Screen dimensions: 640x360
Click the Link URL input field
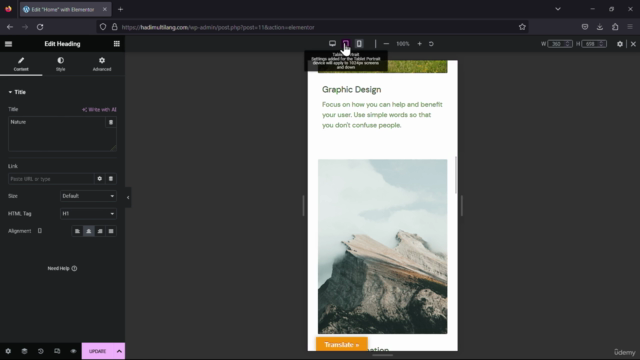[x=51, y=179]
